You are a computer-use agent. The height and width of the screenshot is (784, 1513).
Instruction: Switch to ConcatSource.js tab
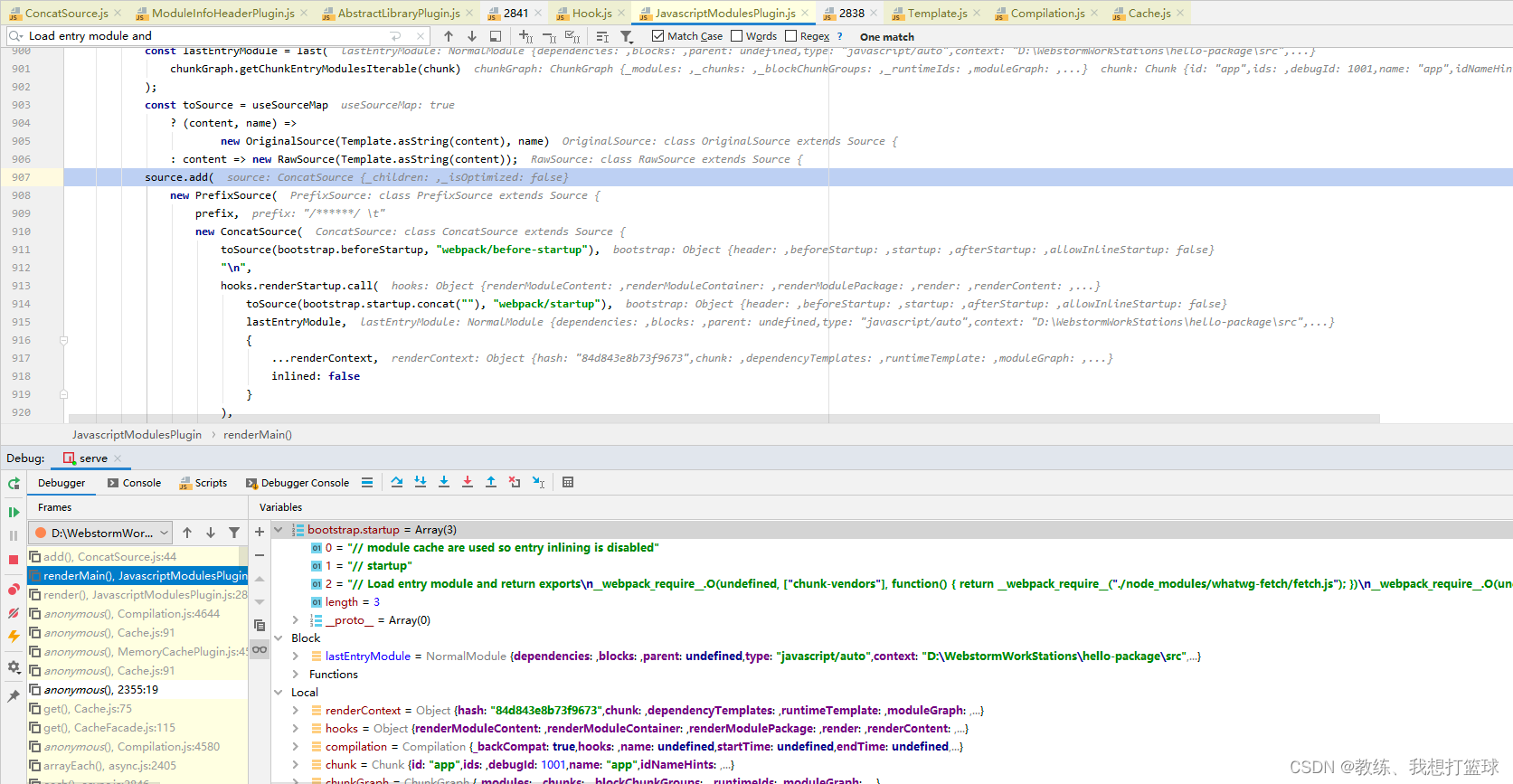click(x=66, y=13)
